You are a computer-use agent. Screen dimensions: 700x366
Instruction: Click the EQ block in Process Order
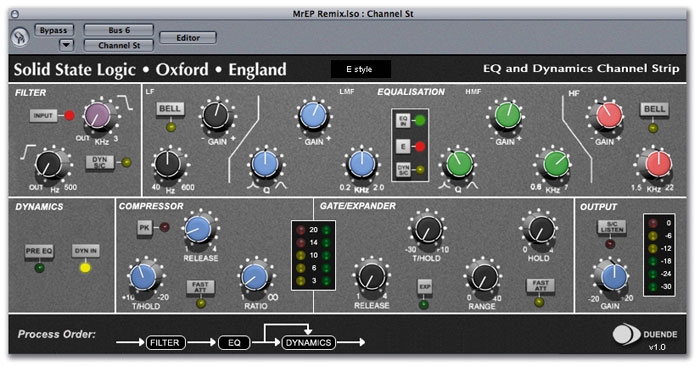[234, 343]
